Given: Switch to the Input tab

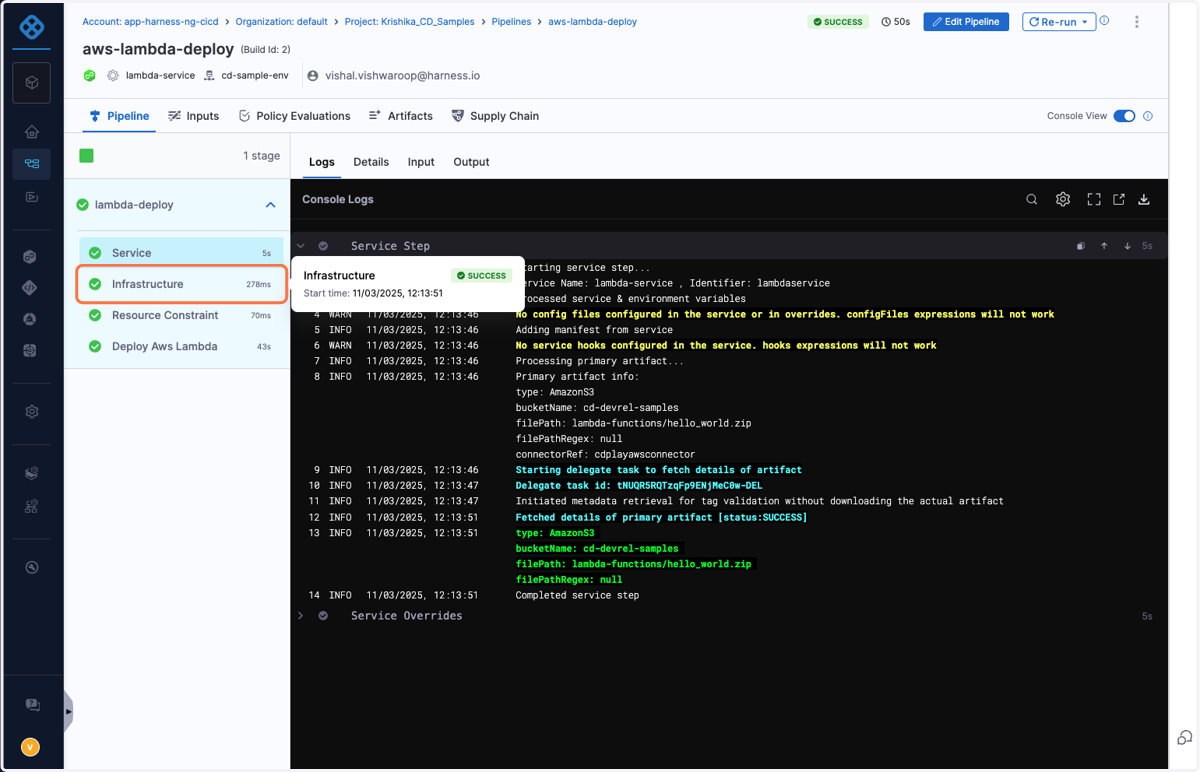Looking at the screenshot, I should [421, 162].
